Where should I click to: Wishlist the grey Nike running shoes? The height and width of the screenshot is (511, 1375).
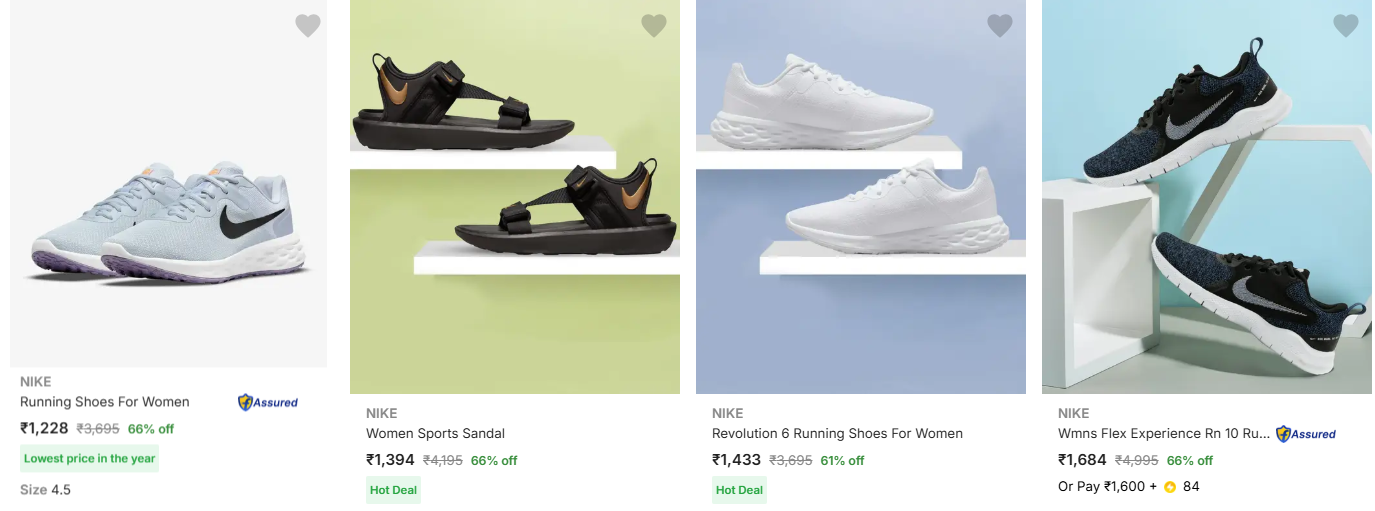click(308, 26)
